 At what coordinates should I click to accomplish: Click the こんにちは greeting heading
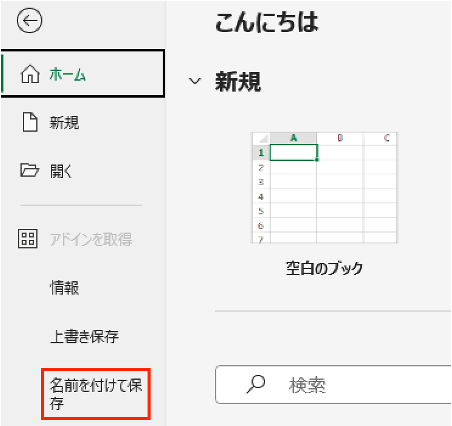click(267, 22)
